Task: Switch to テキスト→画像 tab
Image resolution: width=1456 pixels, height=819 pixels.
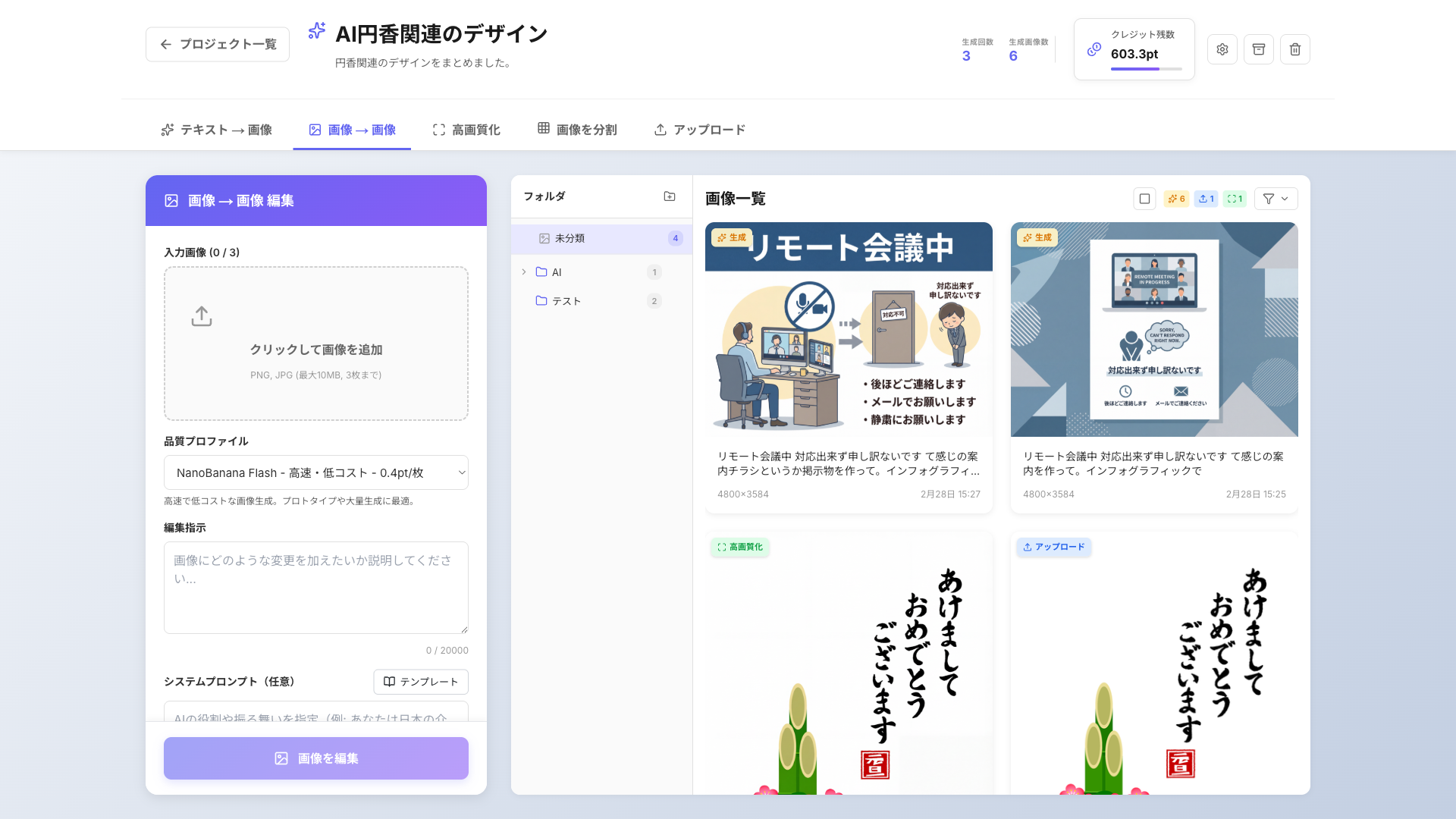Action: pyautogui.click(x=216, y=130)
